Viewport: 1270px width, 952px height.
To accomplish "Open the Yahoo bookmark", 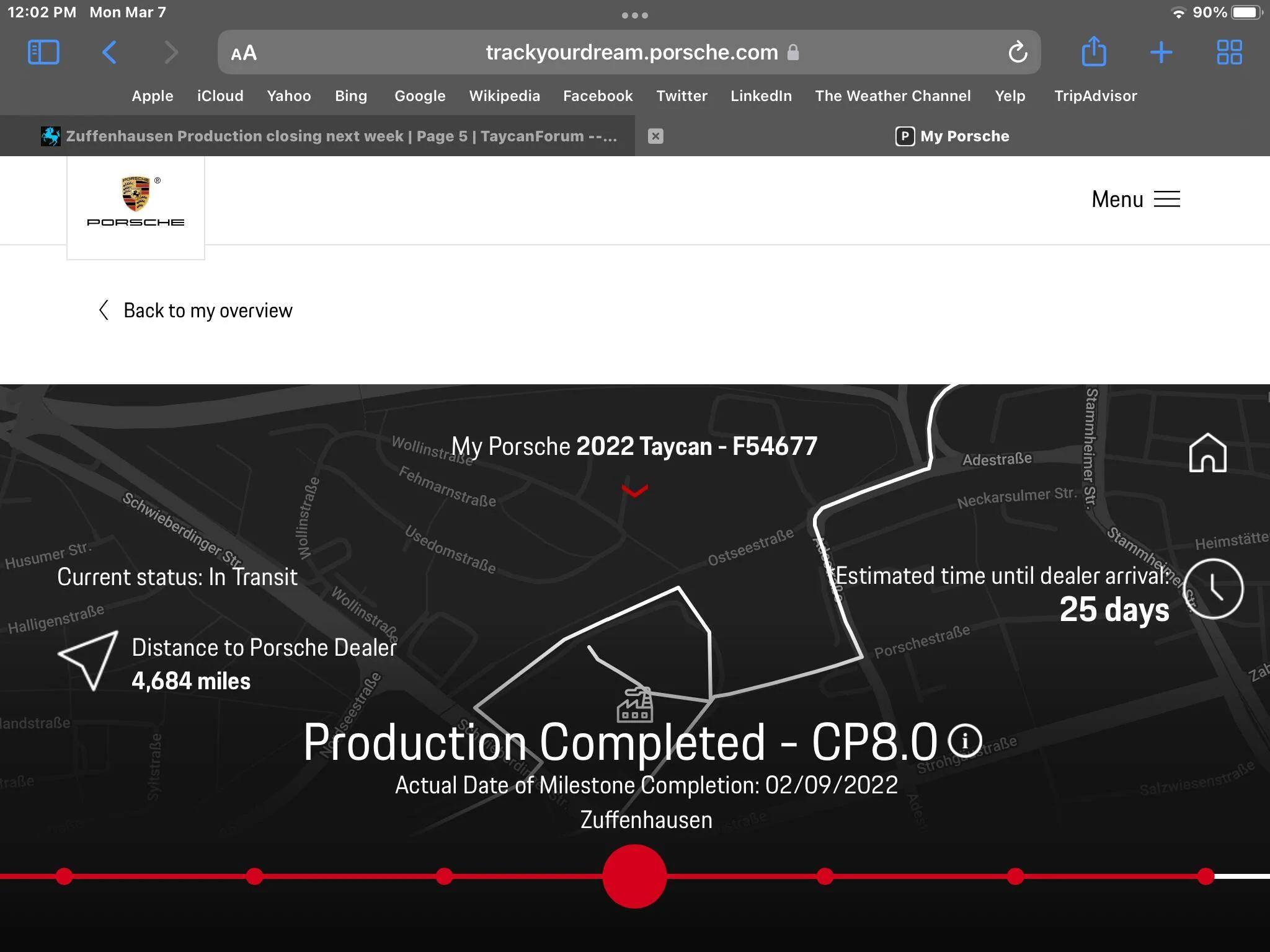I will [289, 96].
